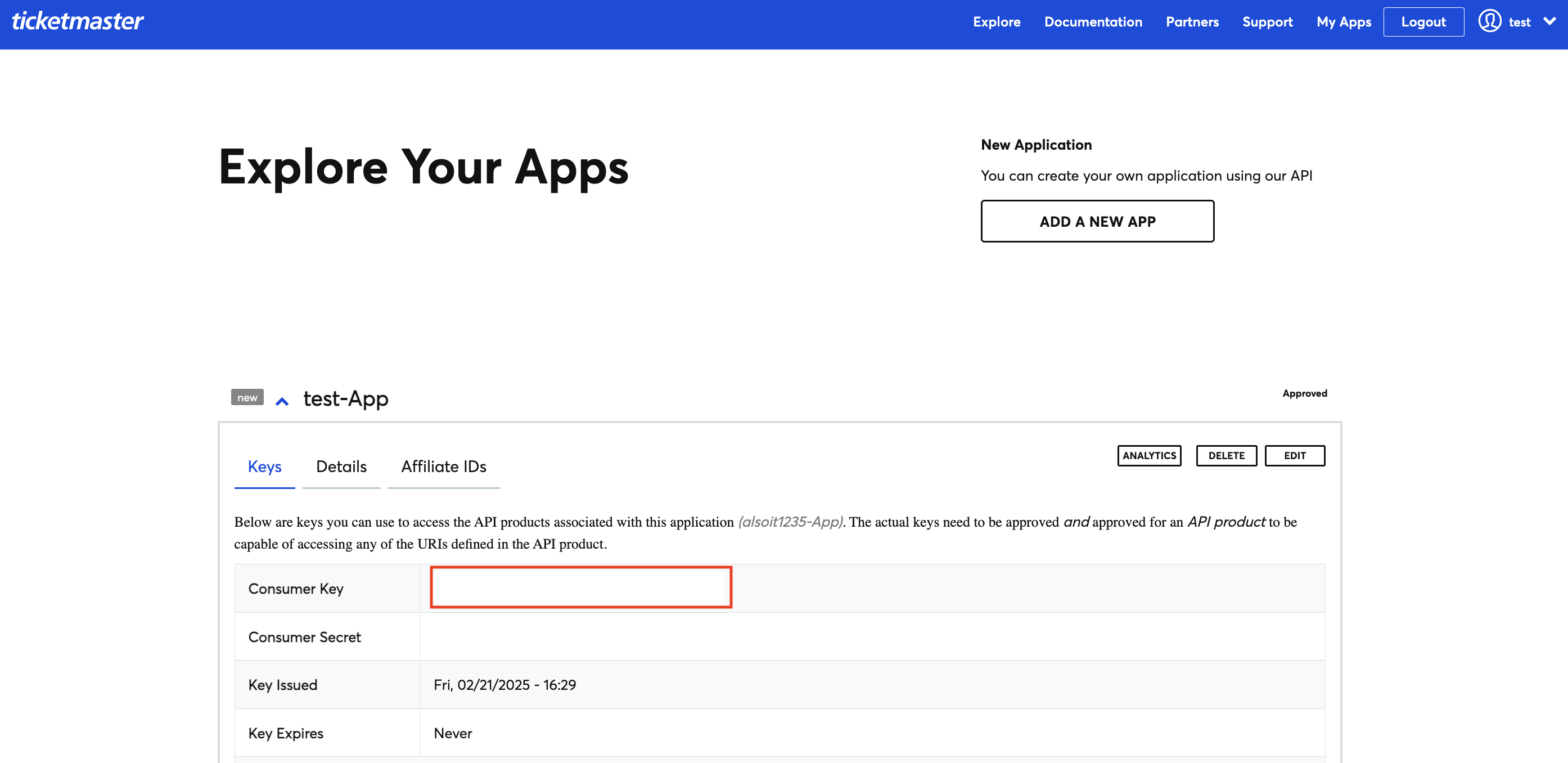1568x763 pixels.
Task: Click the Key Expires label
Action: [x=286, y=733]
